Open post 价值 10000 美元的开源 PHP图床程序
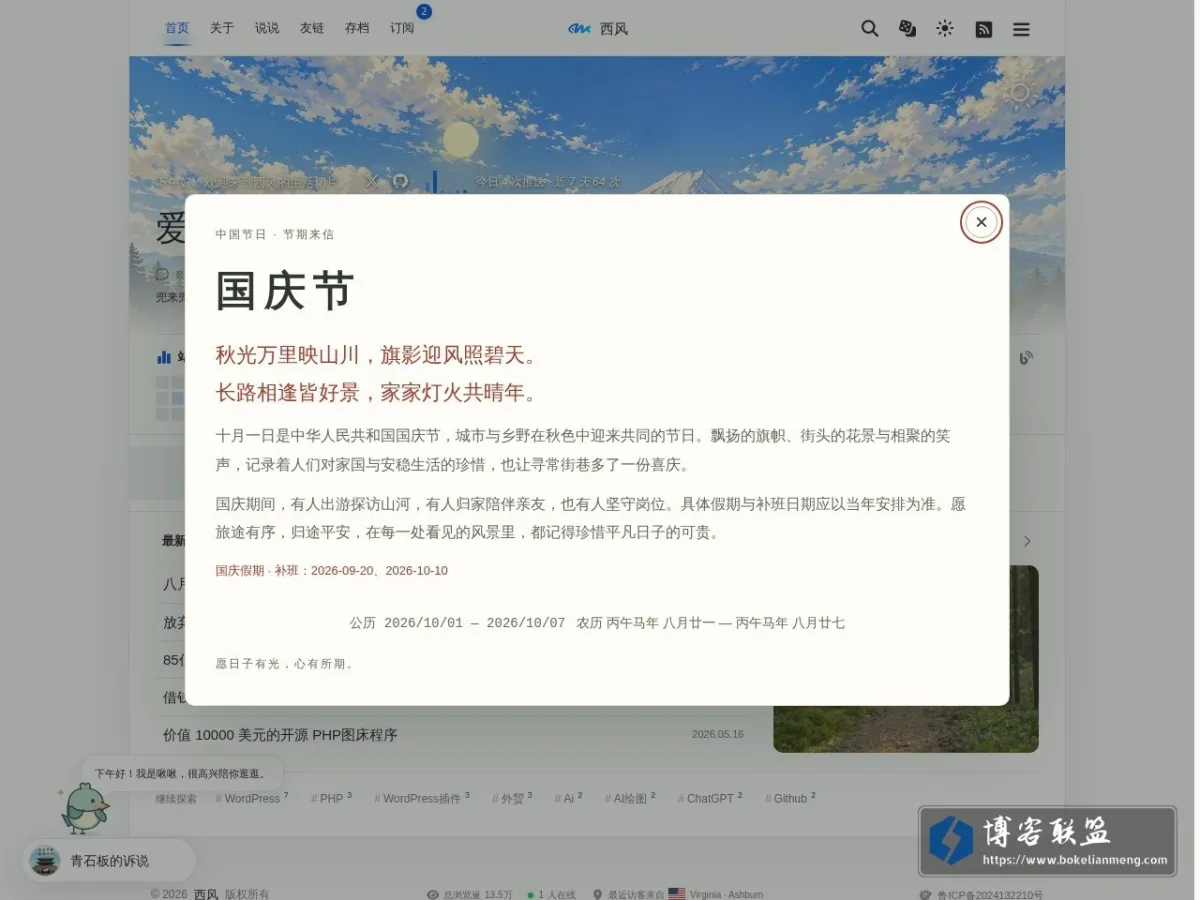1200x900 pixels. (x=280, y=734)
